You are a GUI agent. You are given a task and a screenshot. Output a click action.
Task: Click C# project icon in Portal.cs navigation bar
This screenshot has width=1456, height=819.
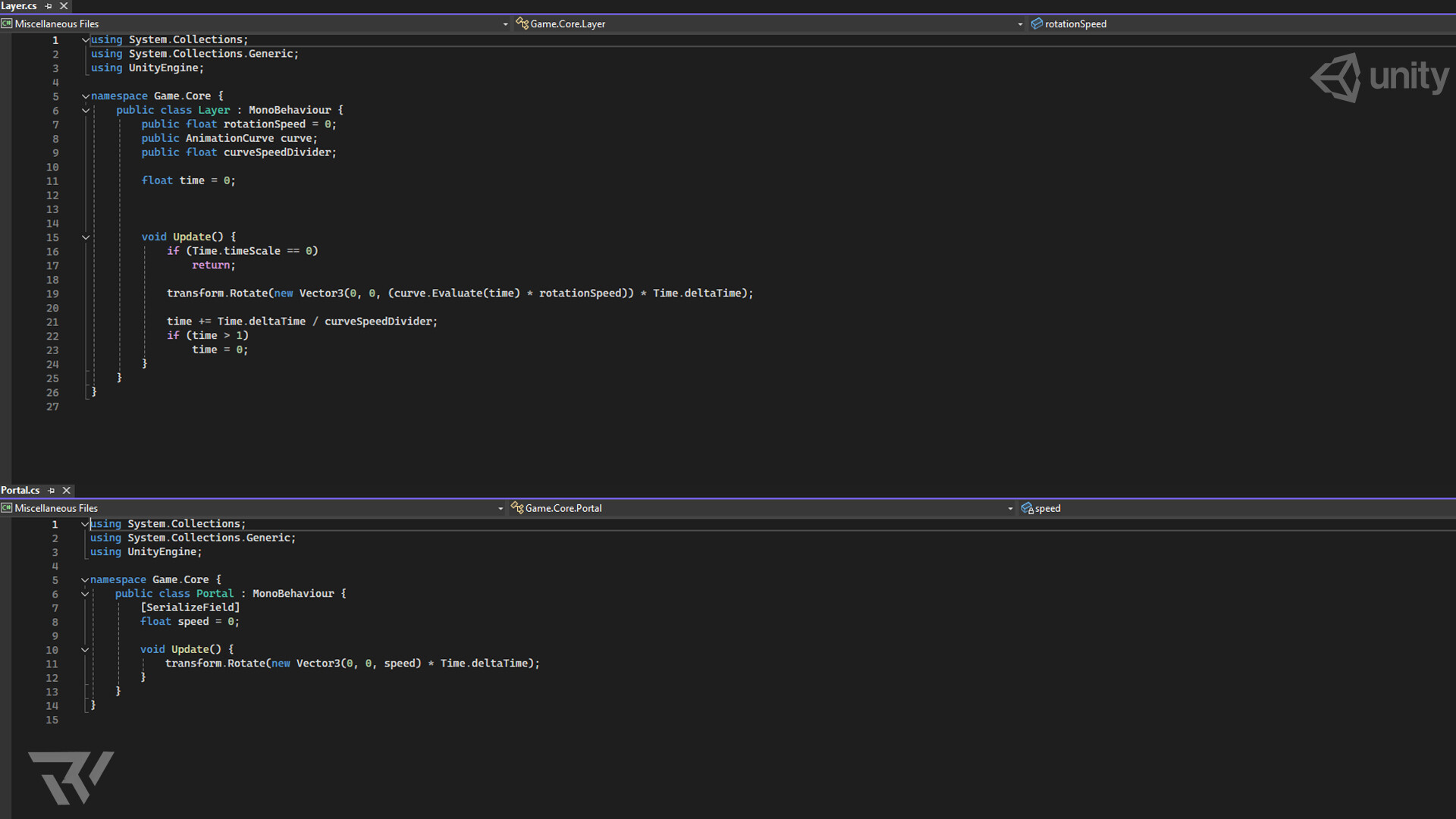click(7, 508)
